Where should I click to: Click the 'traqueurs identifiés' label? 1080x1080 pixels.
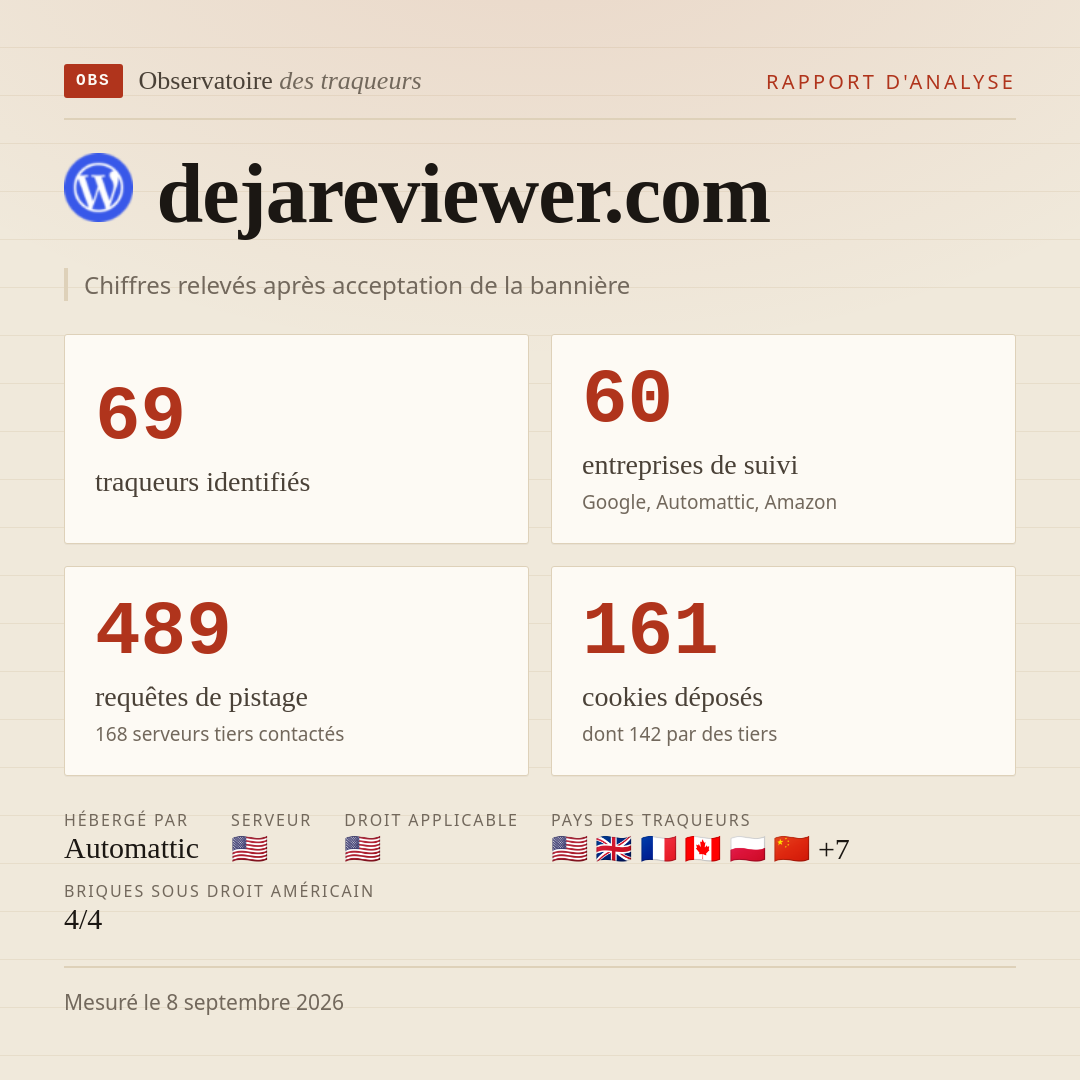pyautogui.click(x=202, y=482)
